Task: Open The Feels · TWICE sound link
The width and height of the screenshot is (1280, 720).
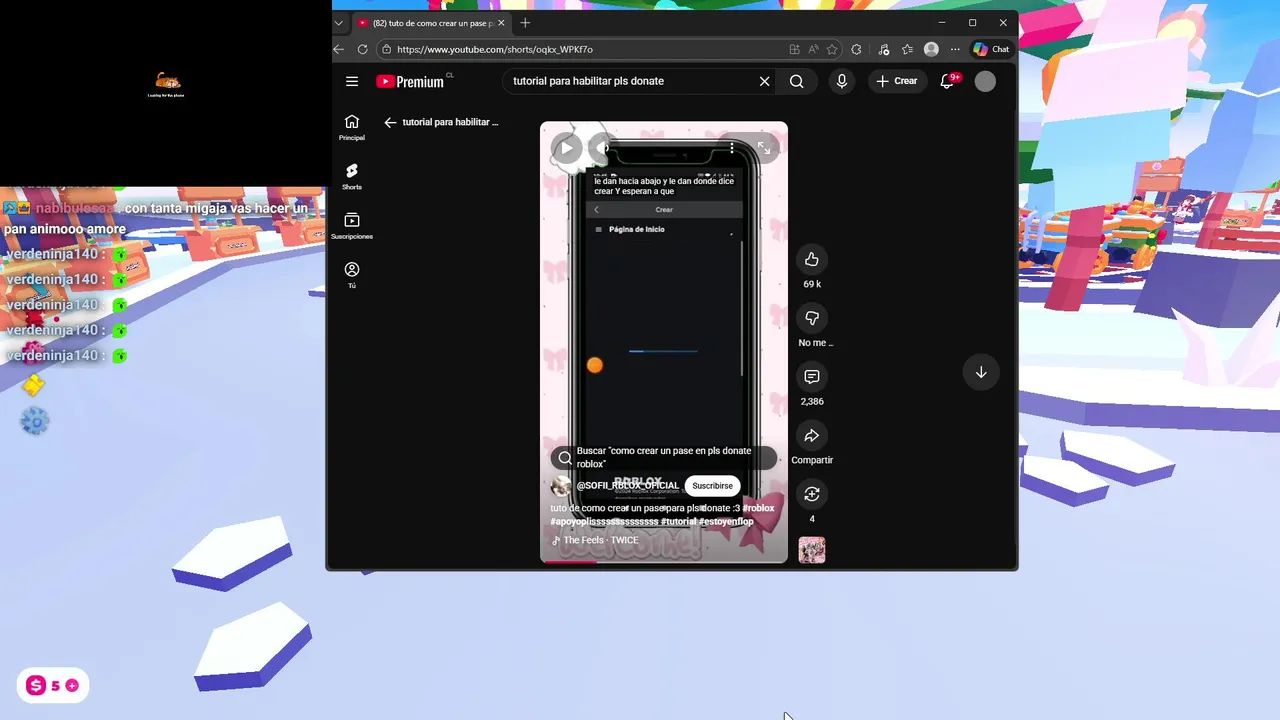Action: pyautogui.click(x=595, y=540)
